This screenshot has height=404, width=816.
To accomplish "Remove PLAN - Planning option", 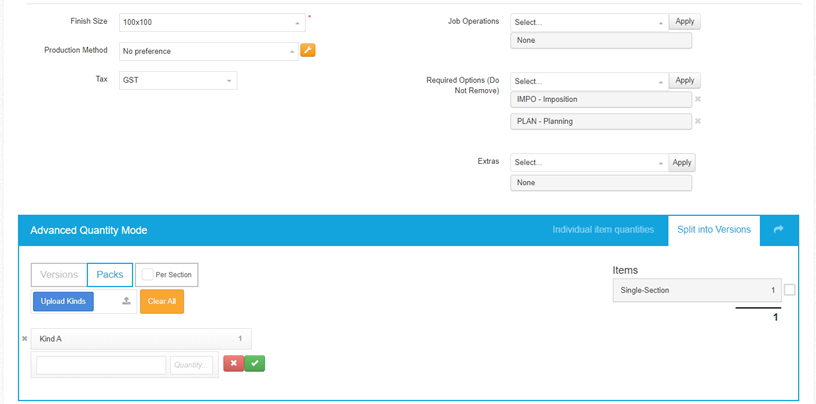I will coord(698,121).
